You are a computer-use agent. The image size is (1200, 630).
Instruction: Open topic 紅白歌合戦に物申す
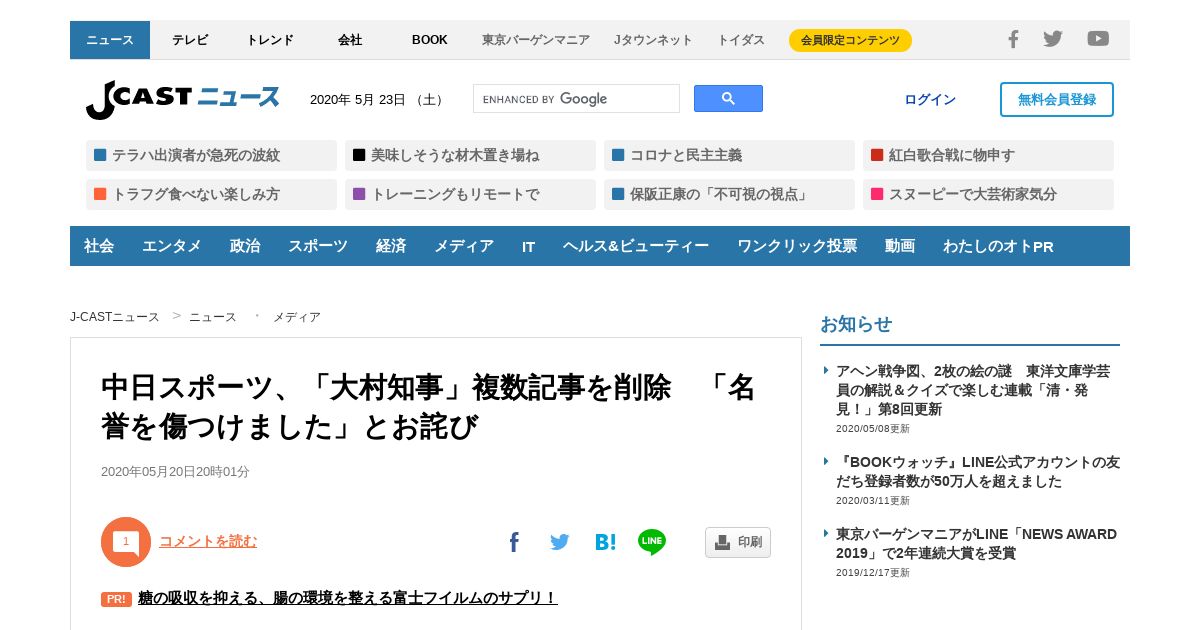(x=988, y=155)
